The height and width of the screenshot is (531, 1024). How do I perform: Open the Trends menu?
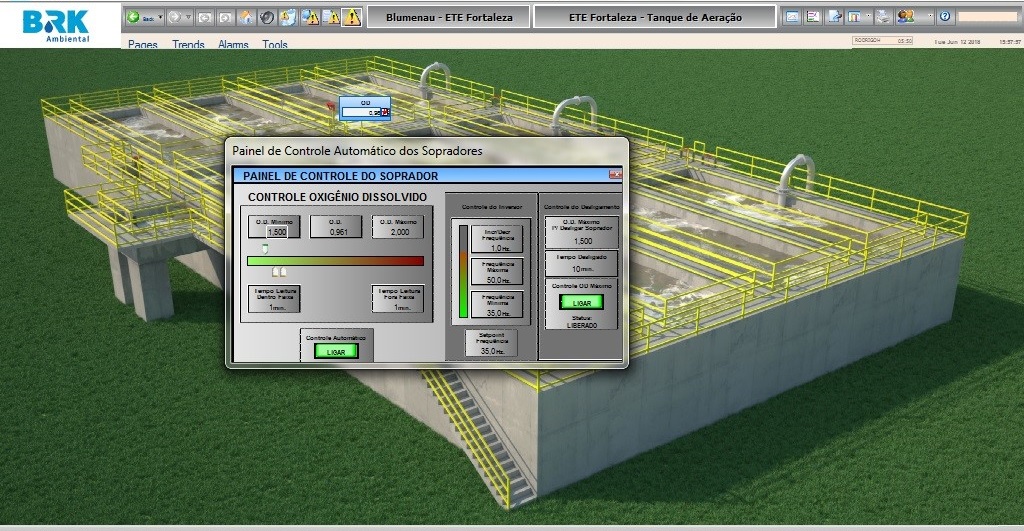(188, 45)
